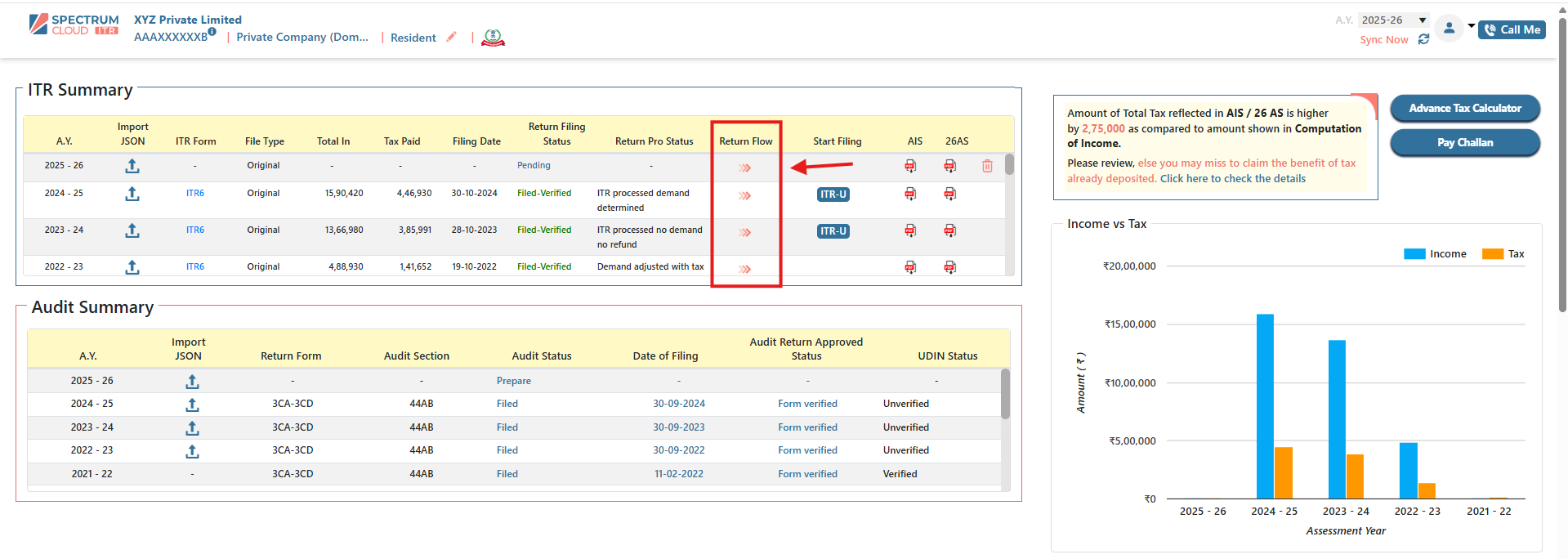Open Return Flow arrows for 2024-25
Viewport: 1568px width, 559px height.
[744, 196]
